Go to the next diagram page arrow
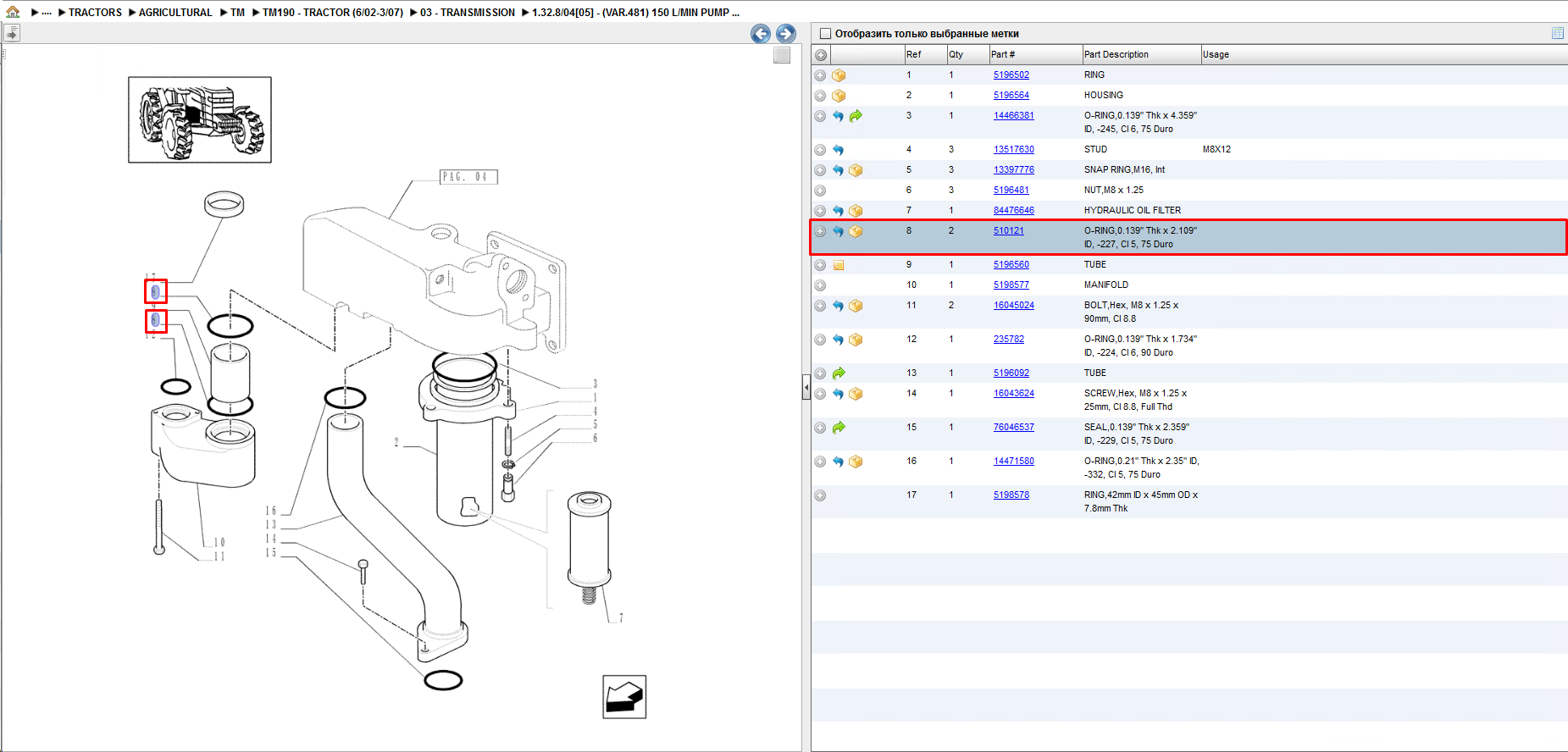Screen dimensions: 1568x752 point(786,34)
